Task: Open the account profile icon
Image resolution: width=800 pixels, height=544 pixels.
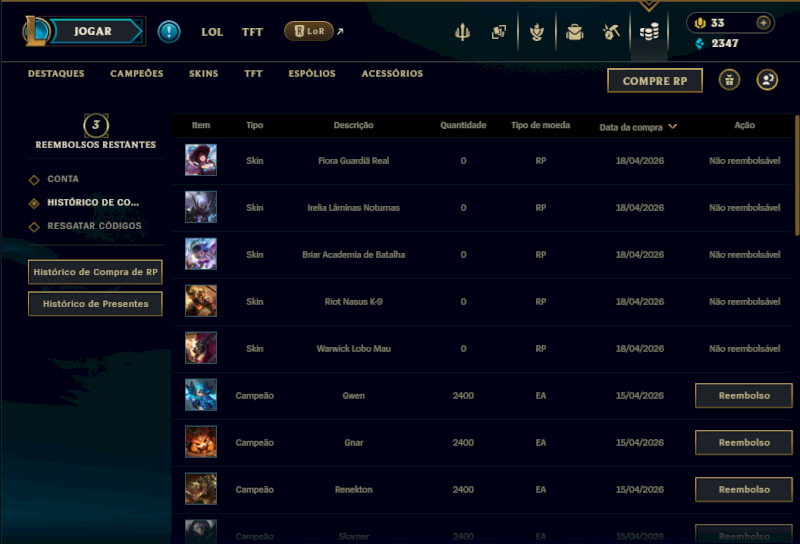Action: coord(767,80)
